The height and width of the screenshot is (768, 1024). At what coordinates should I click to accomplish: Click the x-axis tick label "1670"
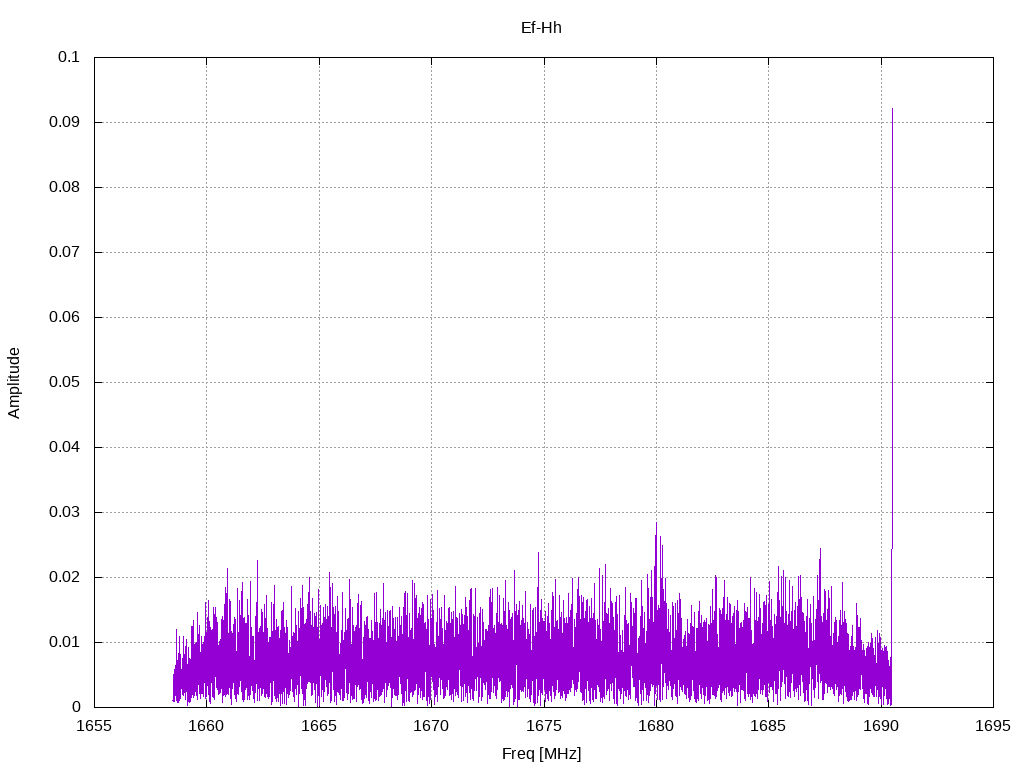(x=431, y=726)
